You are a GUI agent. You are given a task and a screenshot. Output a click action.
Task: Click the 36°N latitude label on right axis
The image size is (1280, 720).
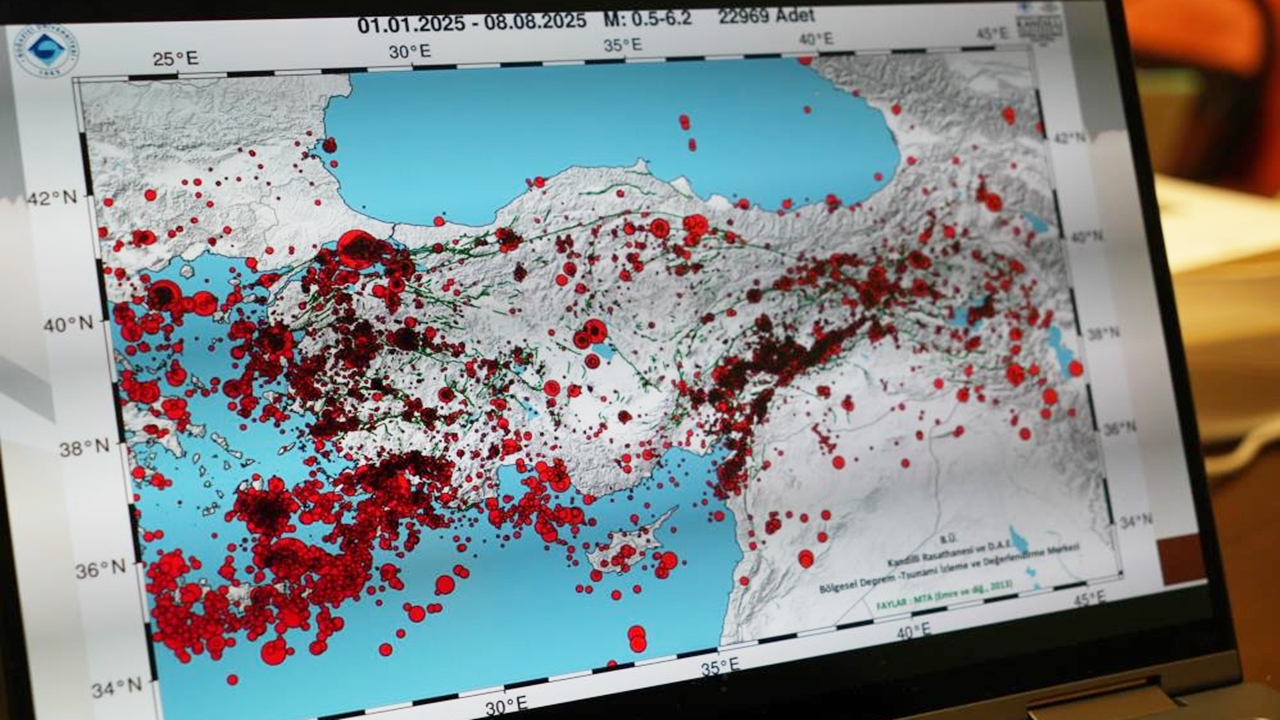tap(1119, 427)
